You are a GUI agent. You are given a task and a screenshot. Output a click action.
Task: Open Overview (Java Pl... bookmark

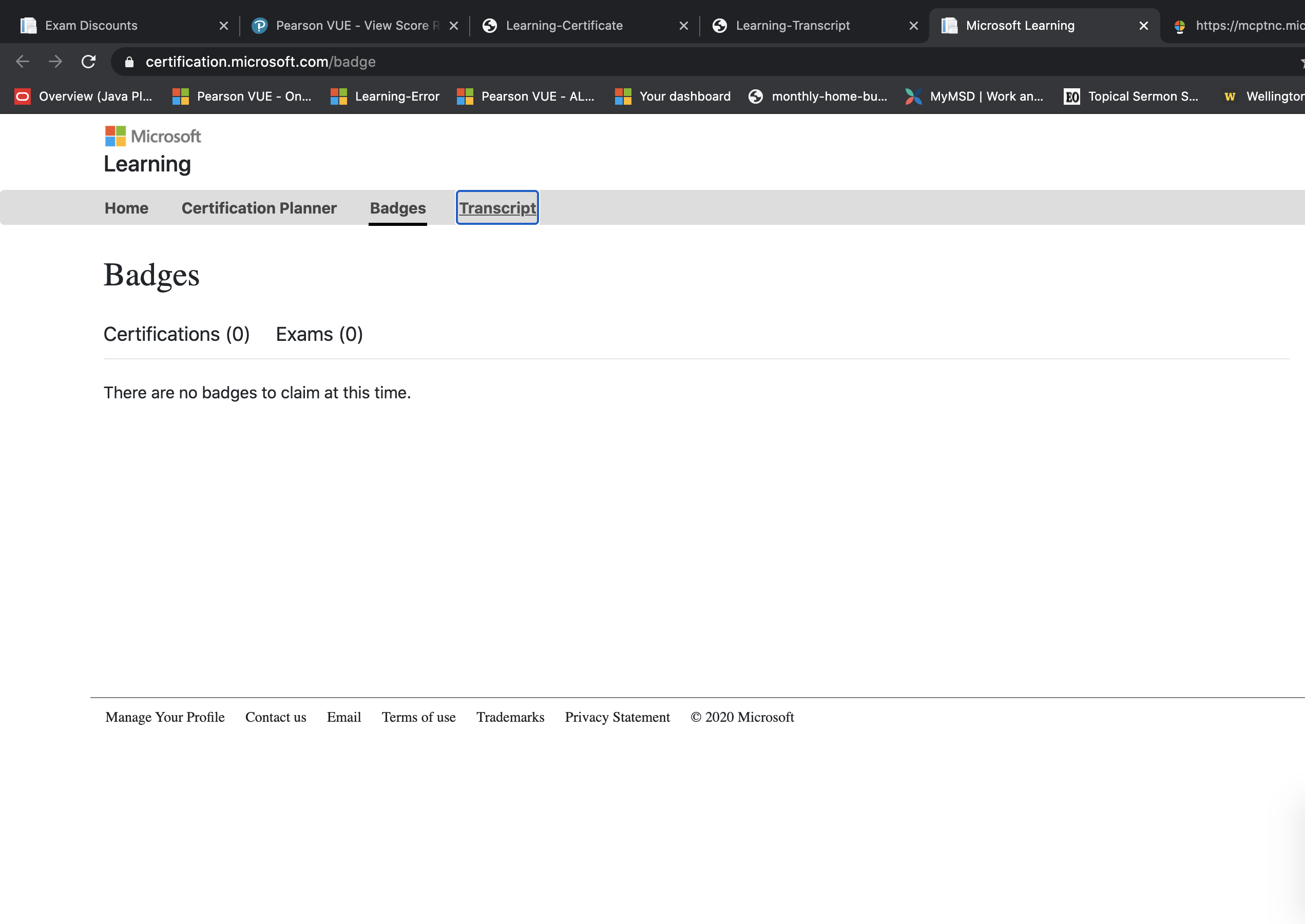point(84,97)
